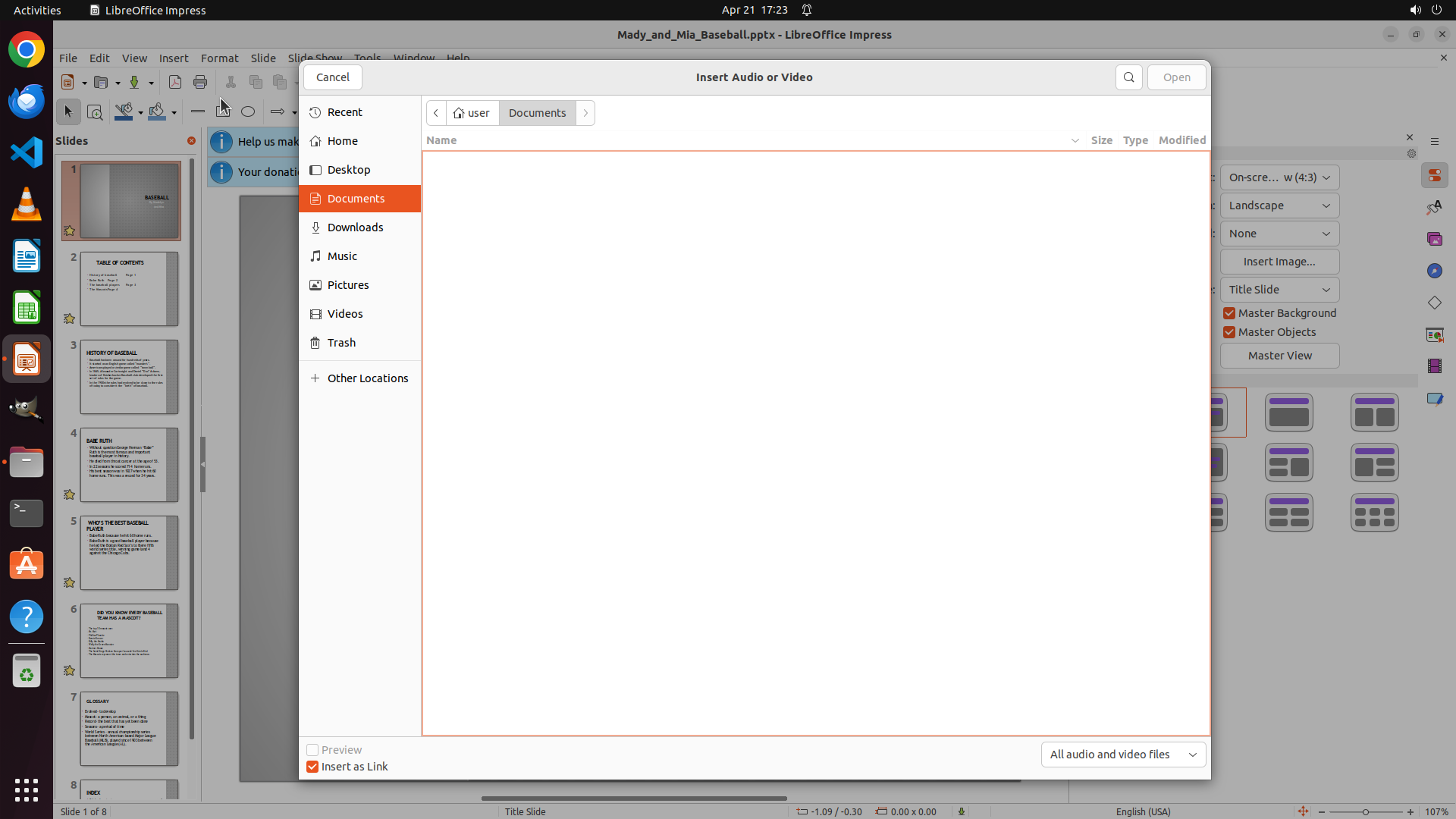The height and width of the screenshot is (819, 1456).
Task: Click the Export as PDF toolbar icon
Action: pyautogui.click(x=174, y=82)
